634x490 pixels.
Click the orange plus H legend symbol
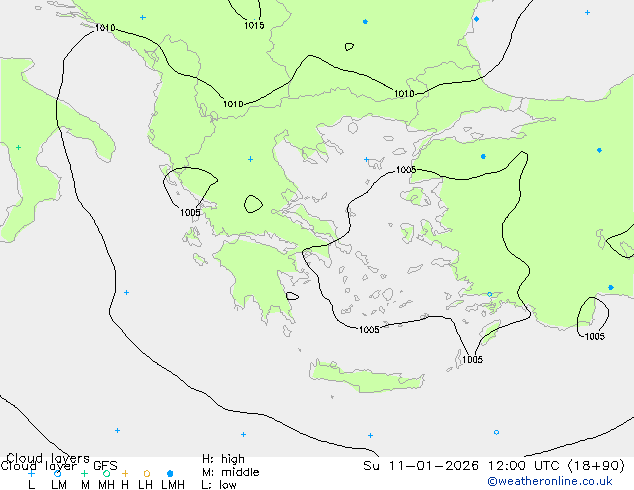point(125,473)
